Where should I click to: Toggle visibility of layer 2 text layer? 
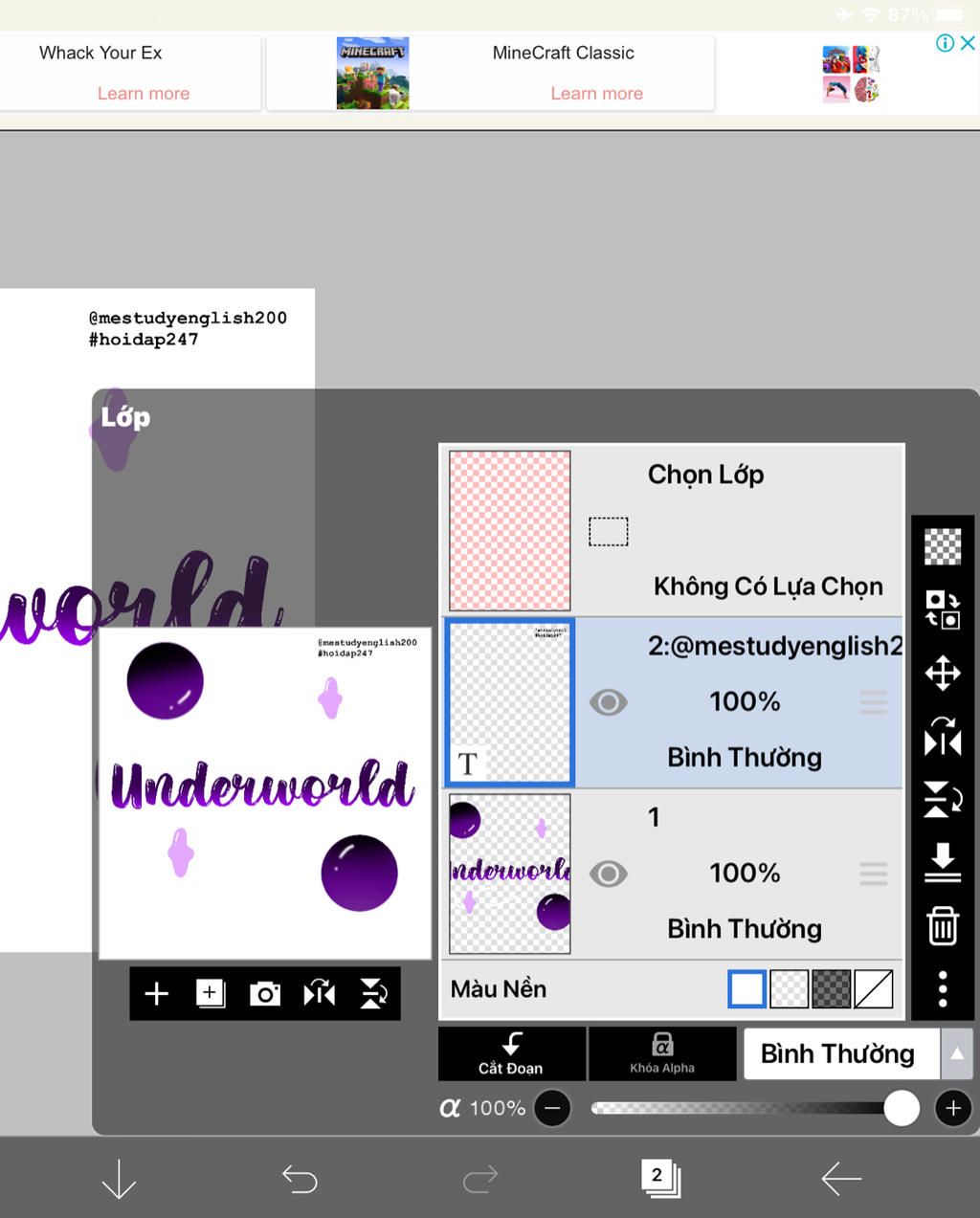click(608, 702)
